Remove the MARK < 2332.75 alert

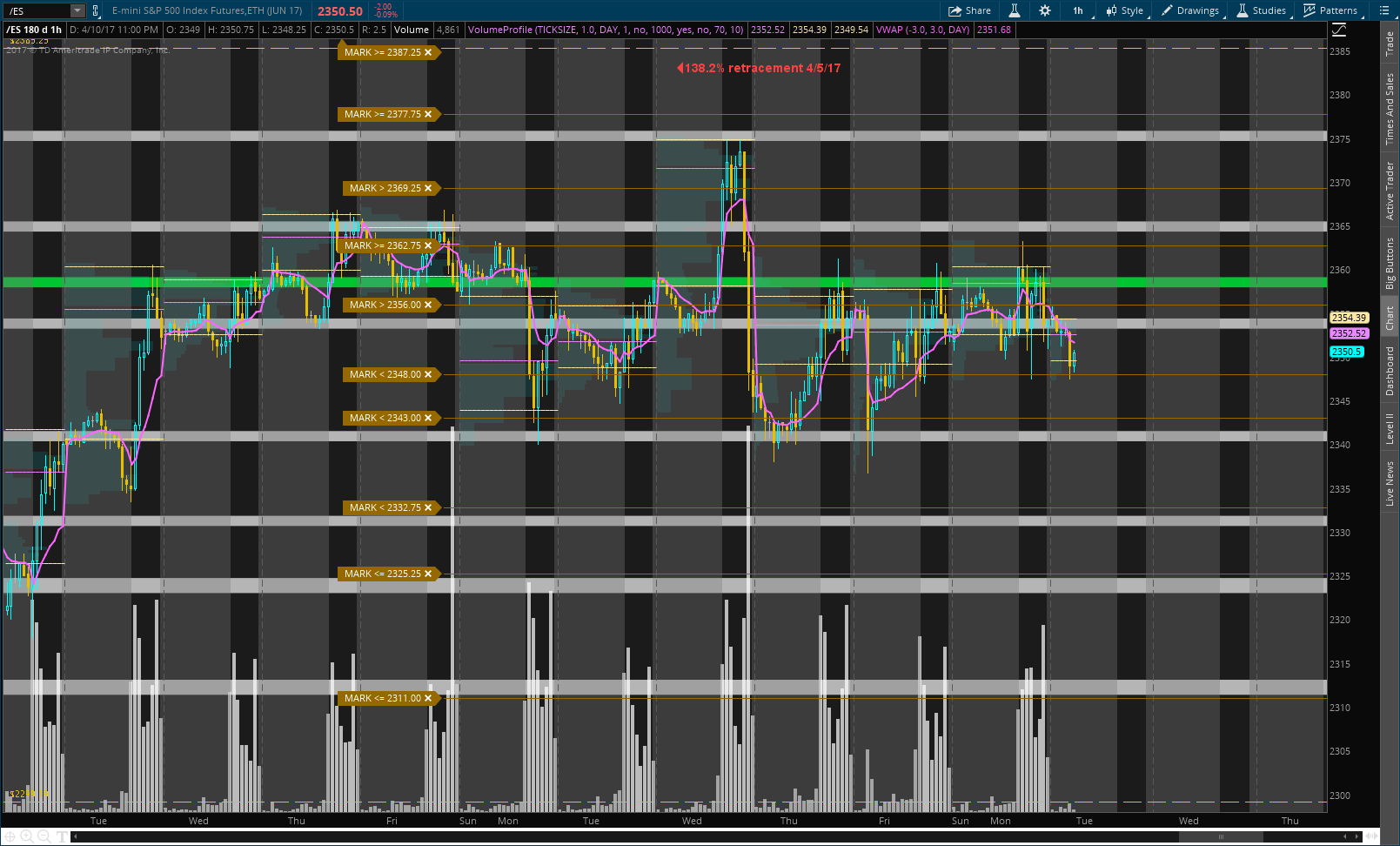tap(428, 507)
